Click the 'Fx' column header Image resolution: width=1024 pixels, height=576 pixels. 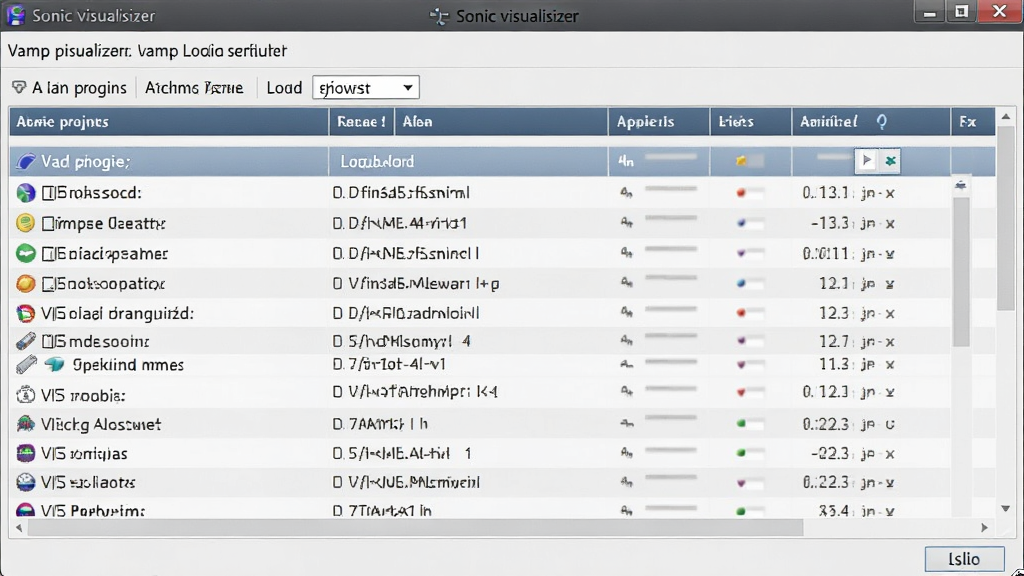pyautogui.click(x=973, y=121)
